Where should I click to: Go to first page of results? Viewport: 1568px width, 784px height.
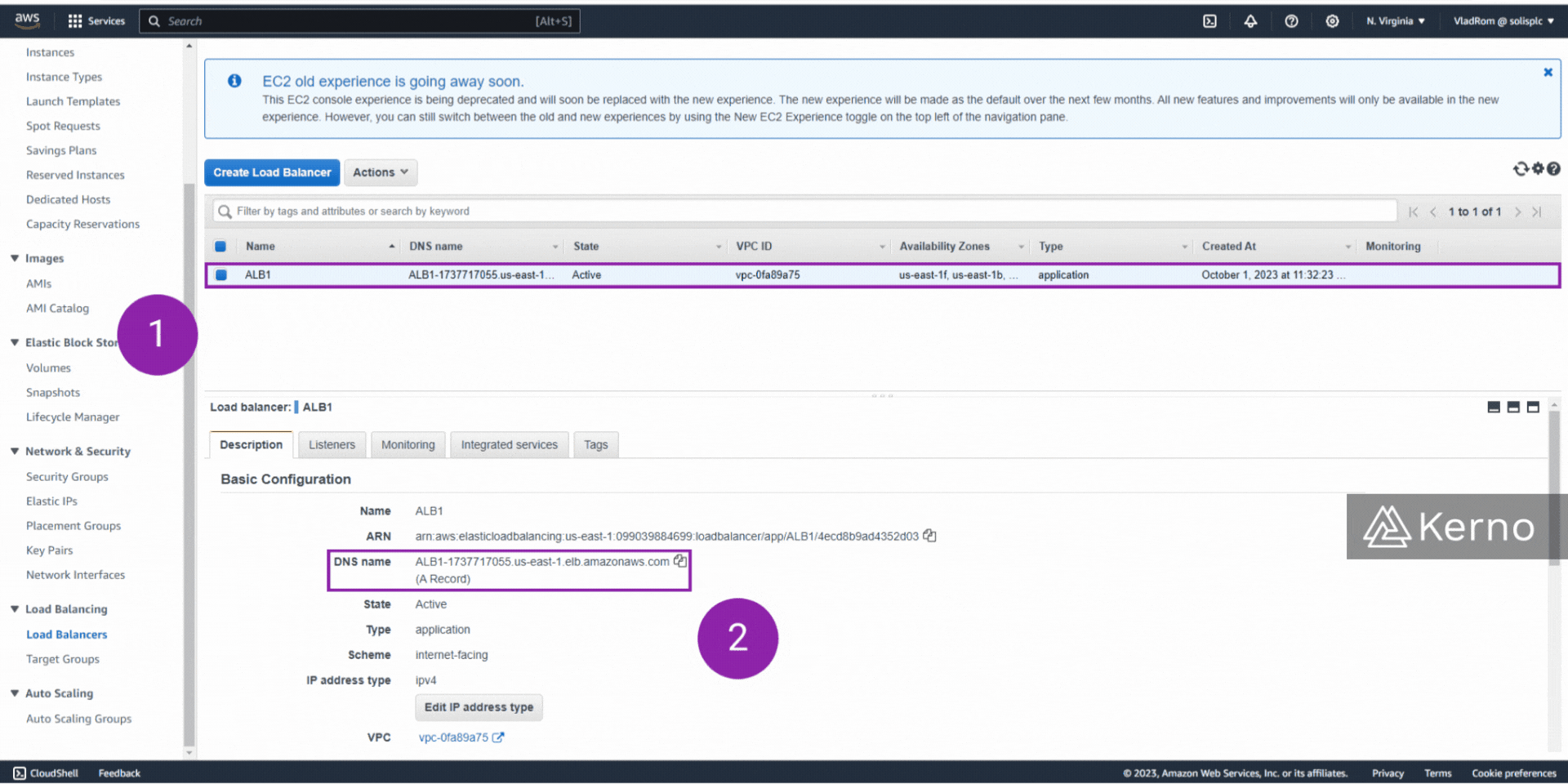pos(1414,212)
